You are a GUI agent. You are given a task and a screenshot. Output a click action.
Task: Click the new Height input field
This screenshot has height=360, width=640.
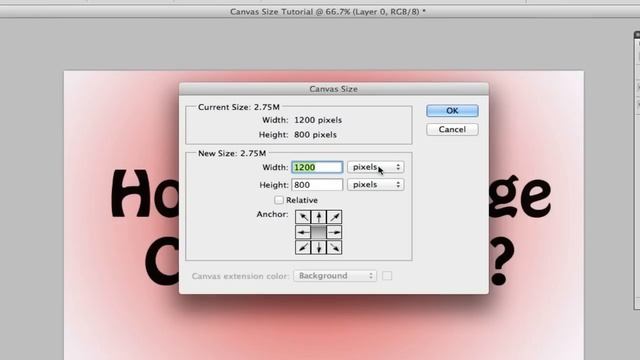click(317, 185)
